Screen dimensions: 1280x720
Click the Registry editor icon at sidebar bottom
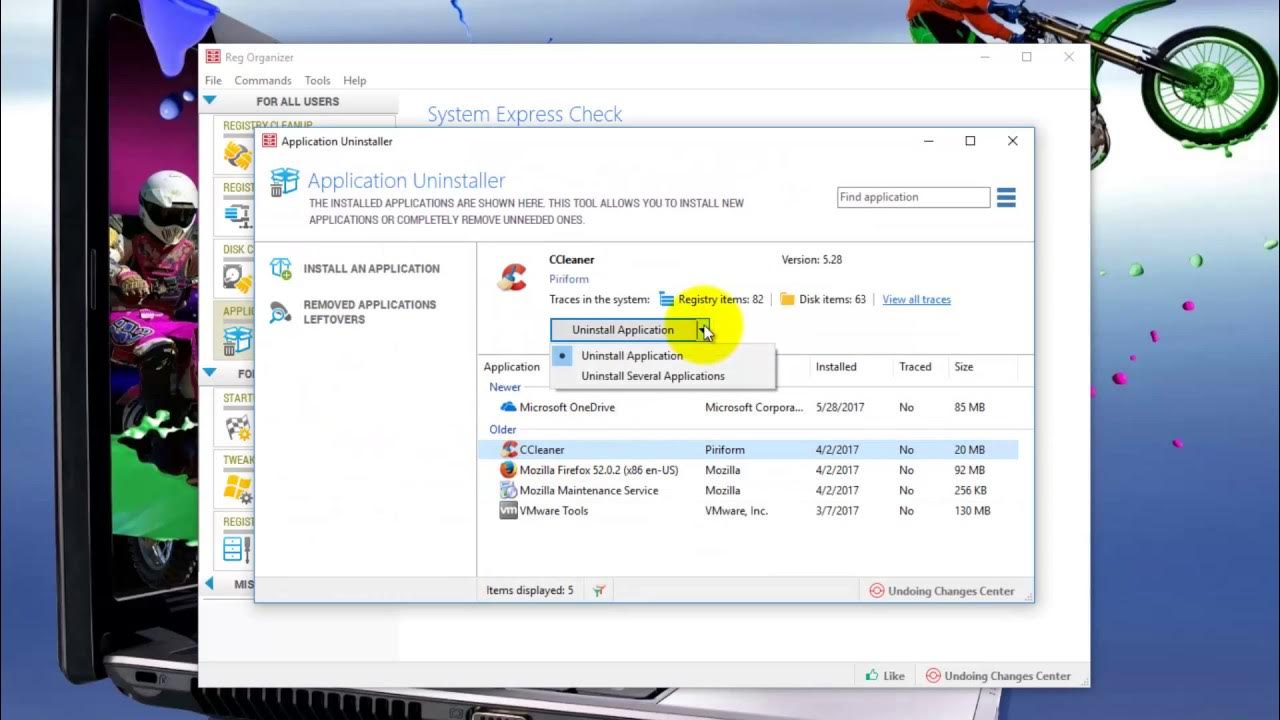point(237,549)
